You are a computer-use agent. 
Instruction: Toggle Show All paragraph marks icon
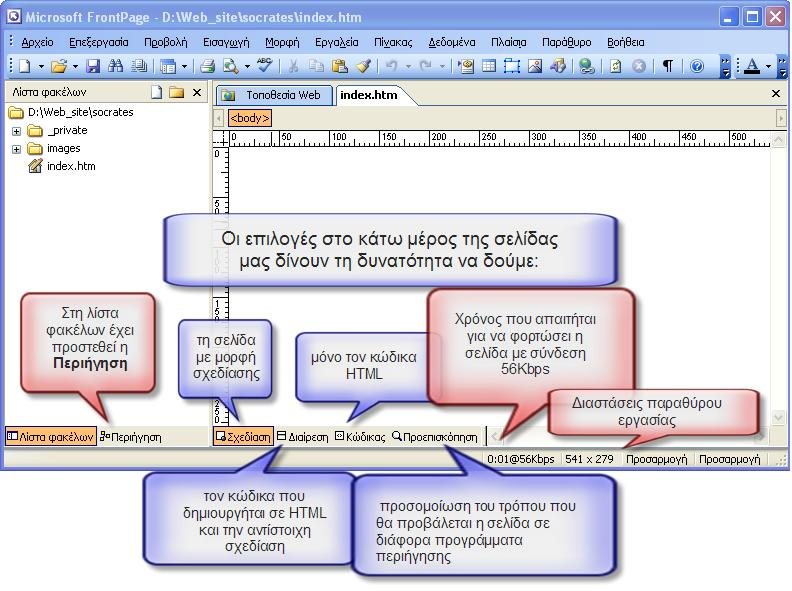668,66
